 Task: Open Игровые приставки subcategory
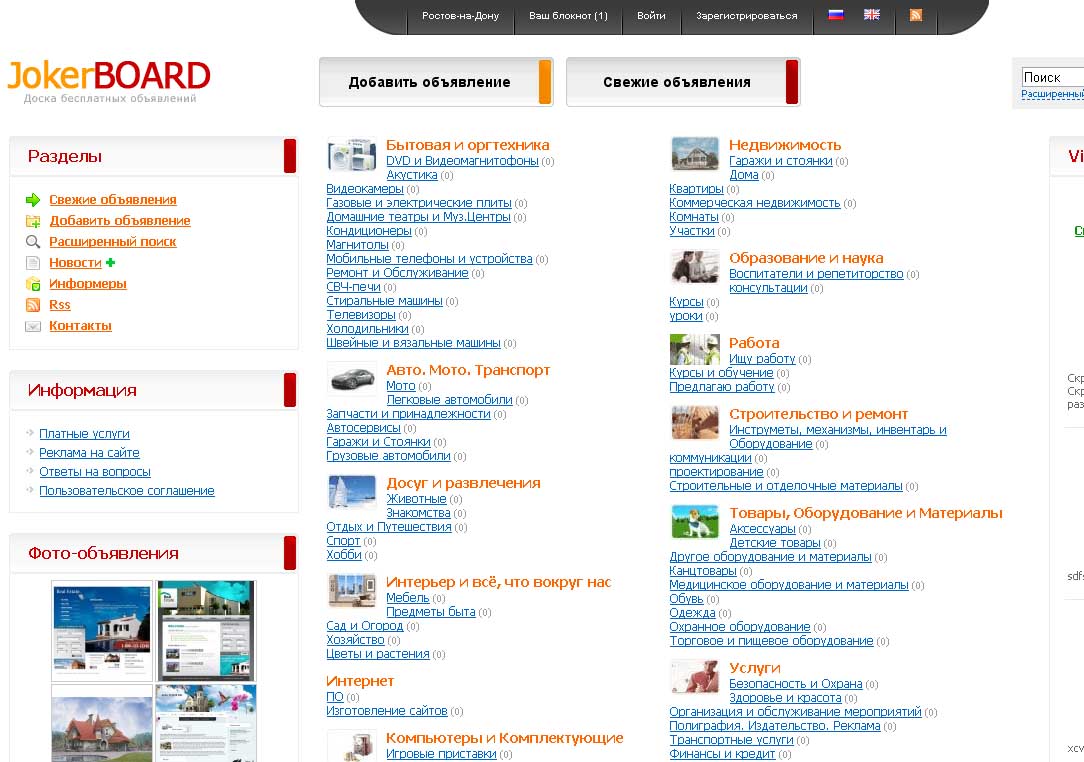pyautogui.click(x=441, y=754)
